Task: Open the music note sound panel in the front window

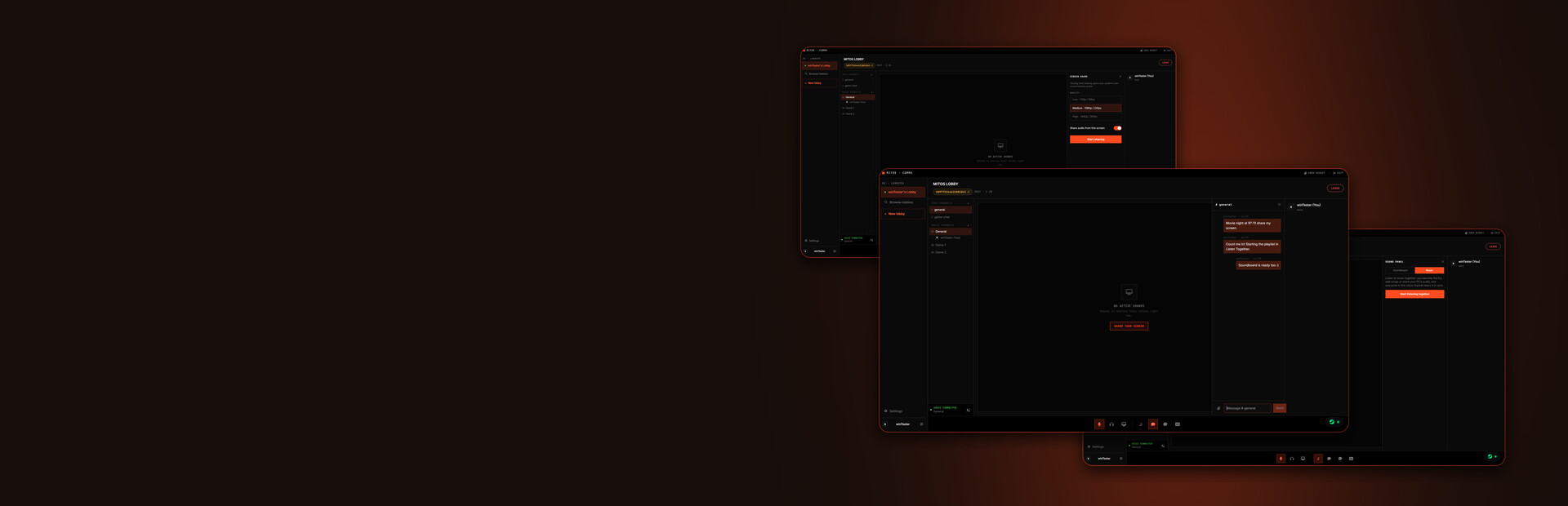Action: (x=1141, y=424)
